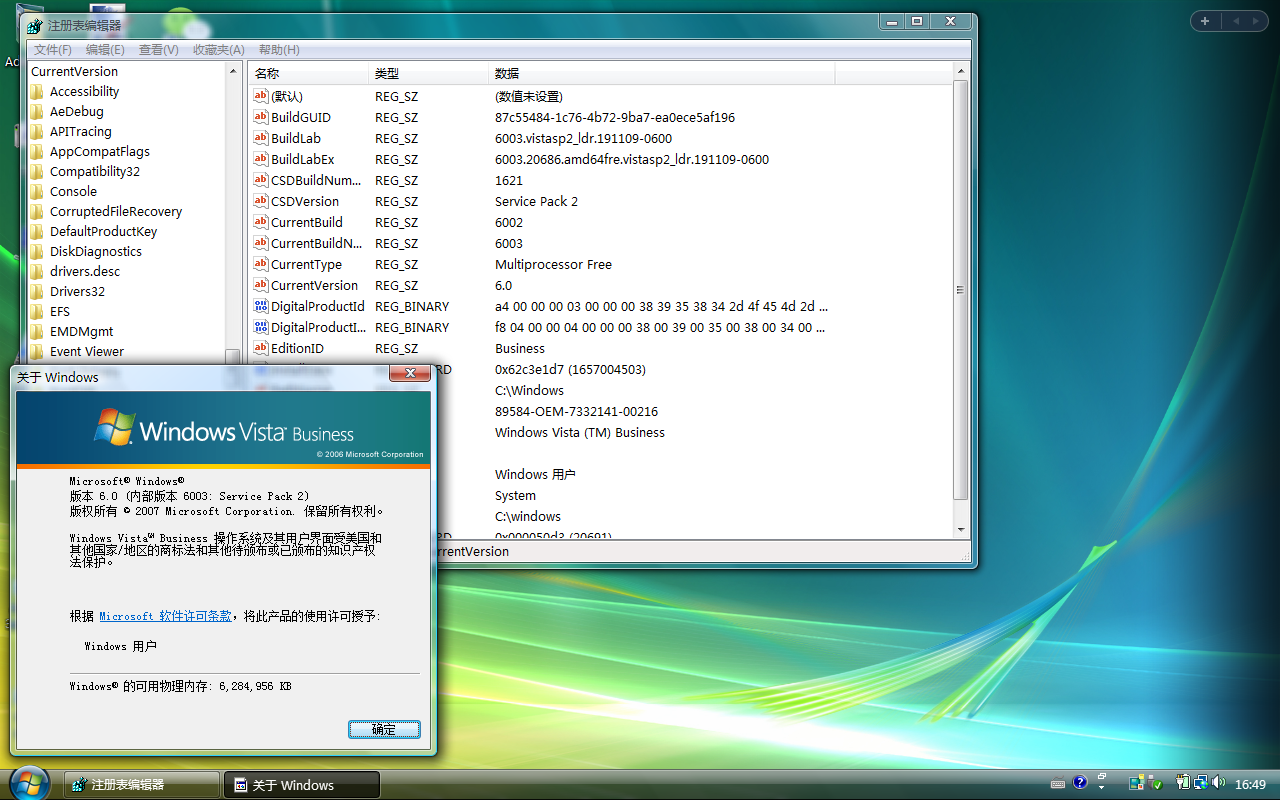Select the drivers.desc key

(85, 272)
